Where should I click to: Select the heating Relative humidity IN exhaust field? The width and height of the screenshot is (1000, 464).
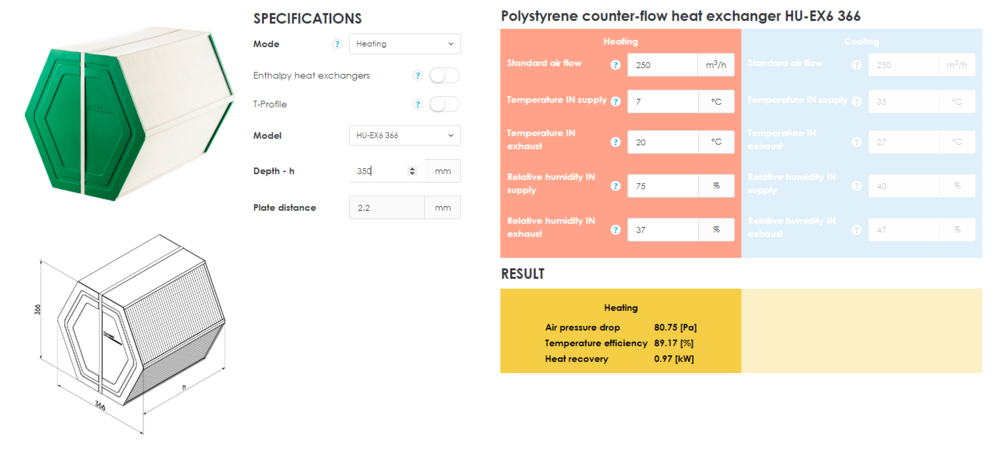(x=661, y=229)
